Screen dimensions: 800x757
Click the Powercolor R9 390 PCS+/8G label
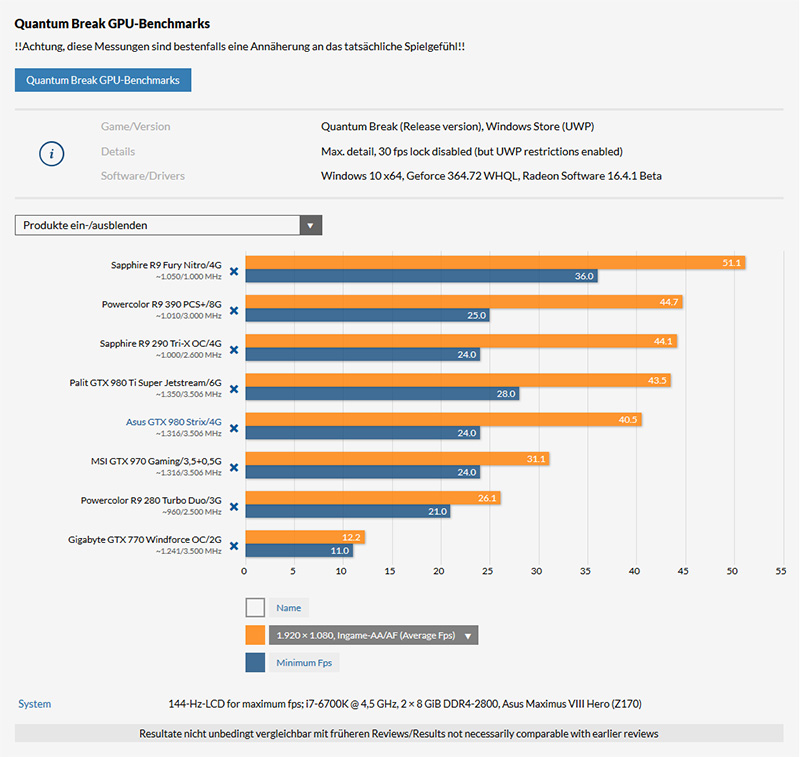click(162, 305)
